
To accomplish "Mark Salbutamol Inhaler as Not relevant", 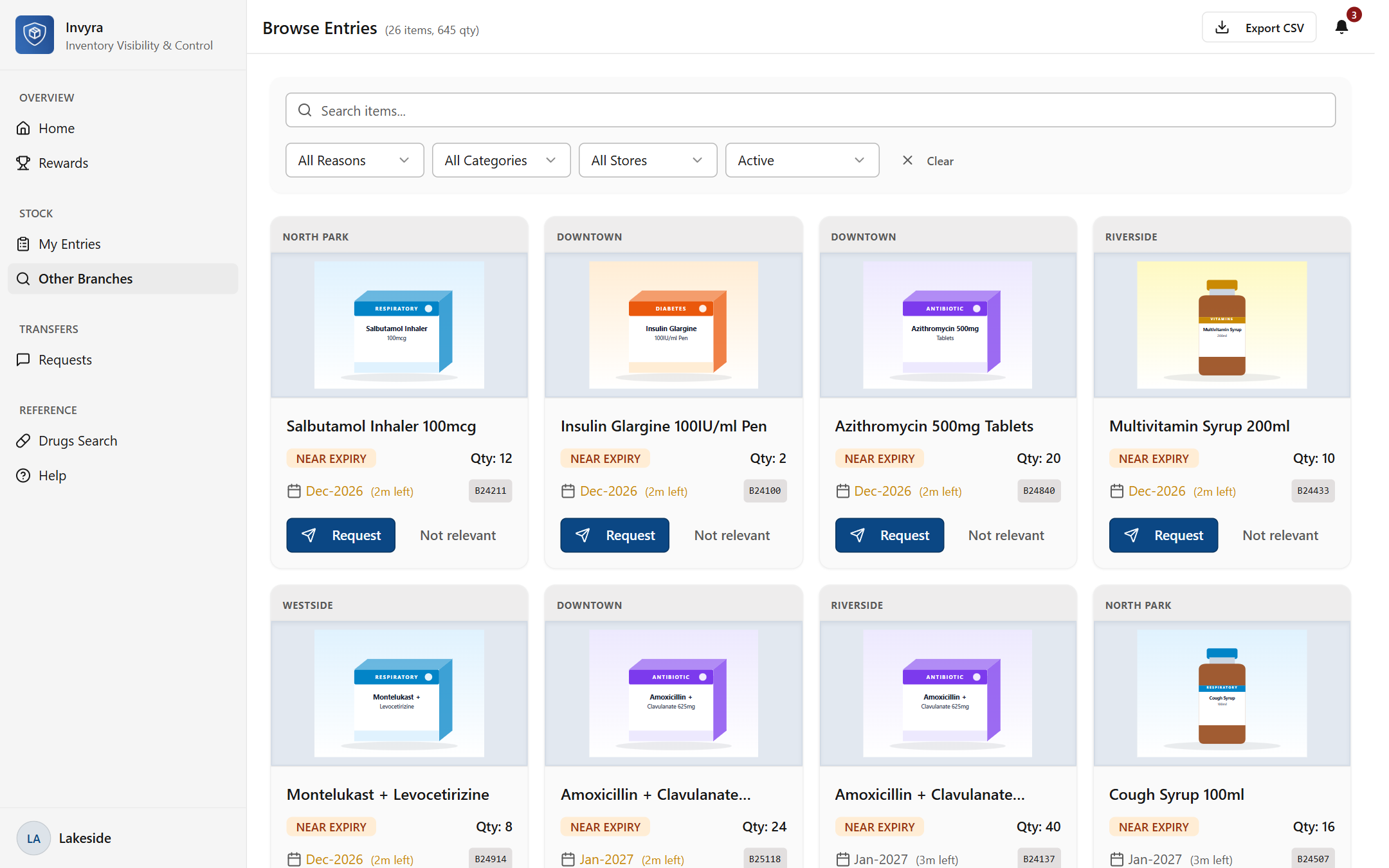I will click(458, 535).
